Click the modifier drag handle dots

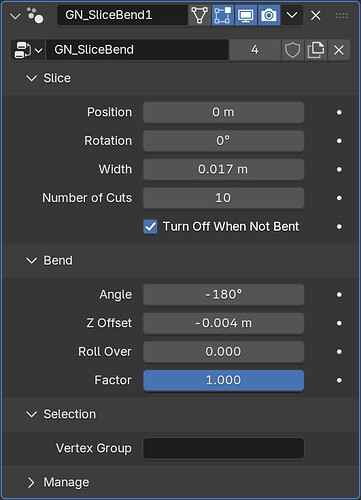(342, 15)
